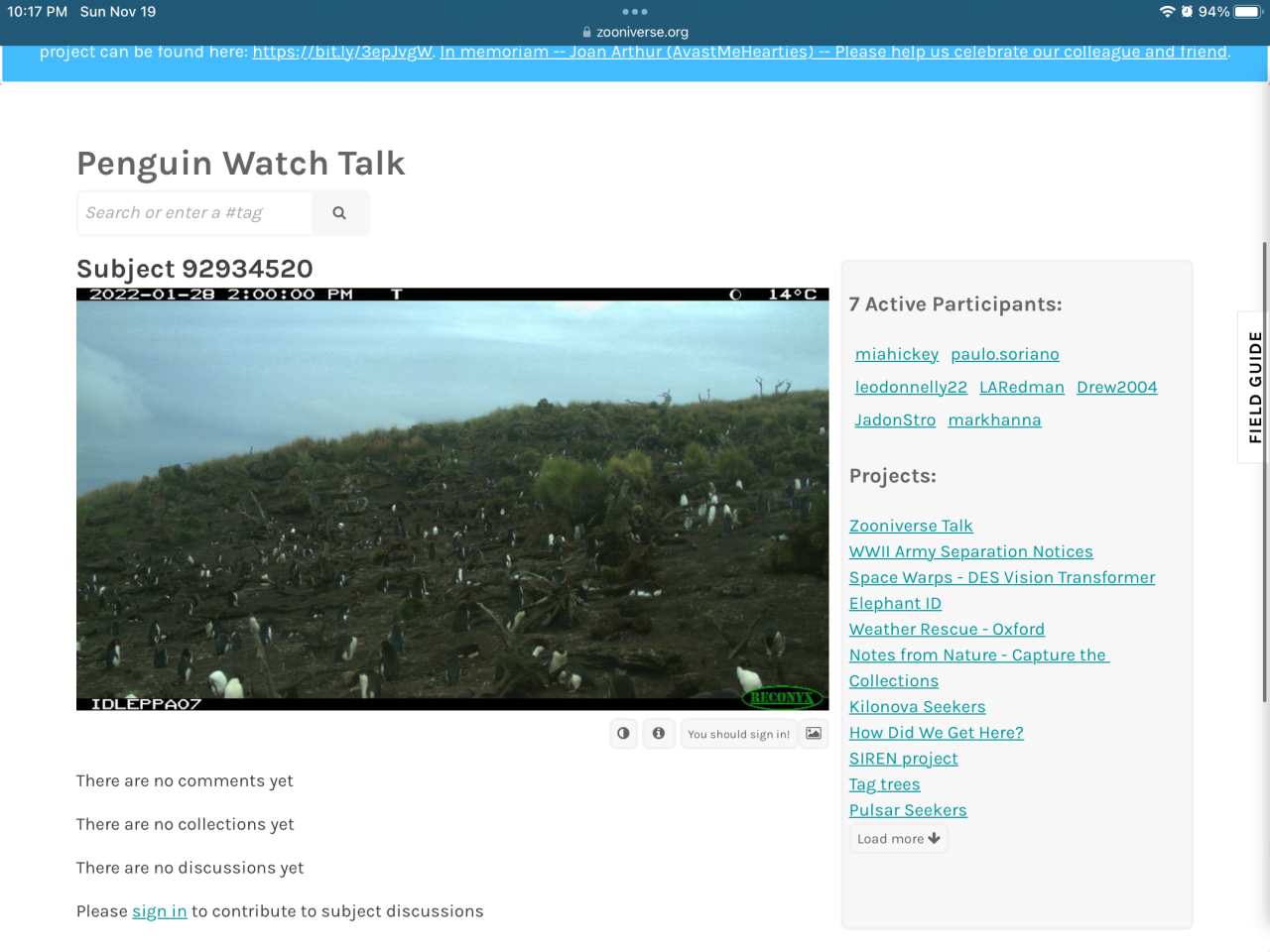Open WWII Army Separation Notices project

pos(971,551)
